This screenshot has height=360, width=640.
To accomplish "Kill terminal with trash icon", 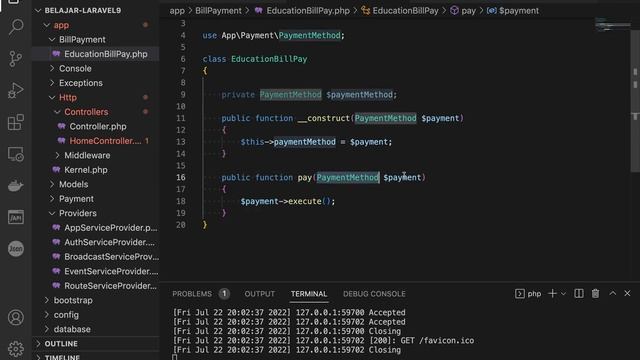I will point(596,293).
